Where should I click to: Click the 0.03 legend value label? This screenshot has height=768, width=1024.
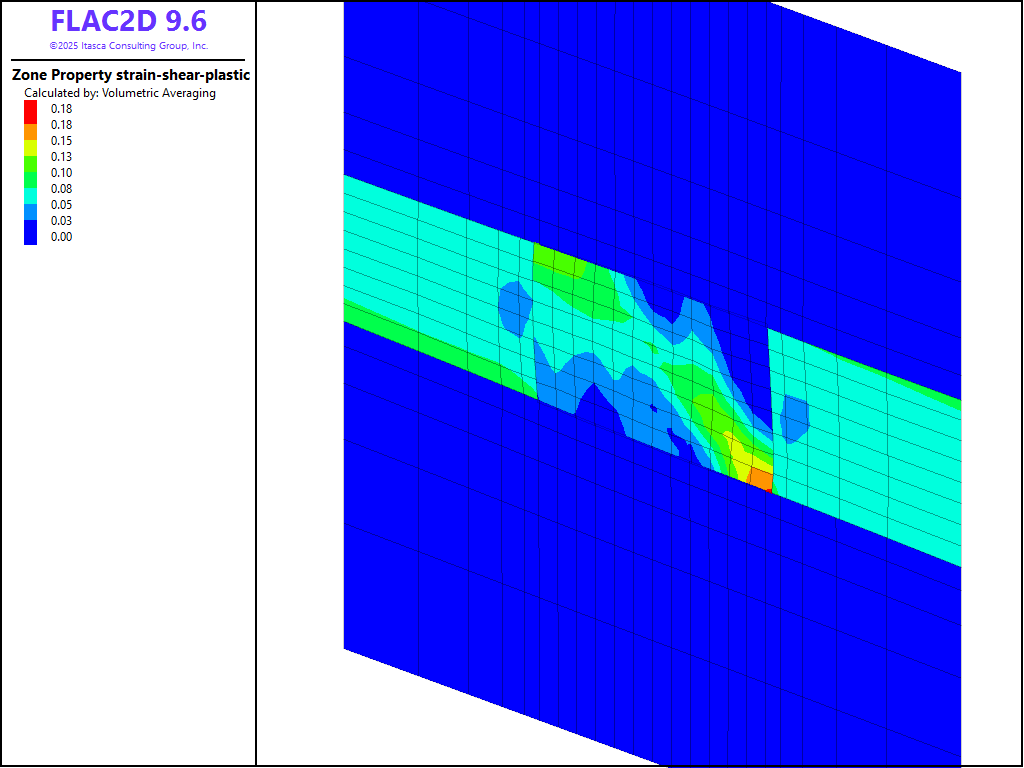(62, 221)
